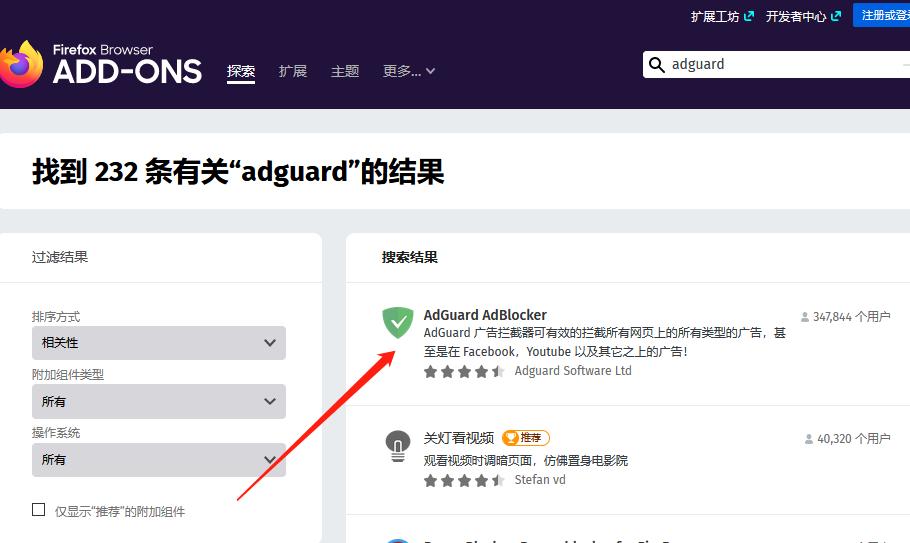910x543 pixels.
Task: Click the AdGuard green shield icon
Action: 398,323
